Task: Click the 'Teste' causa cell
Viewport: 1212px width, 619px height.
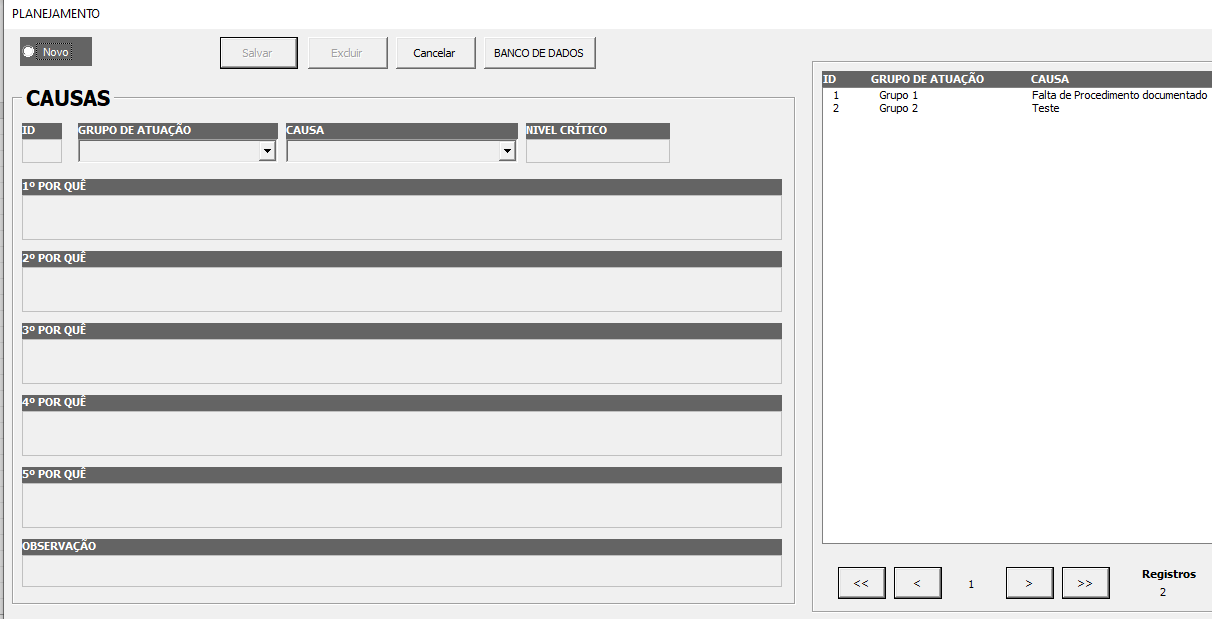Action: 1045,108
